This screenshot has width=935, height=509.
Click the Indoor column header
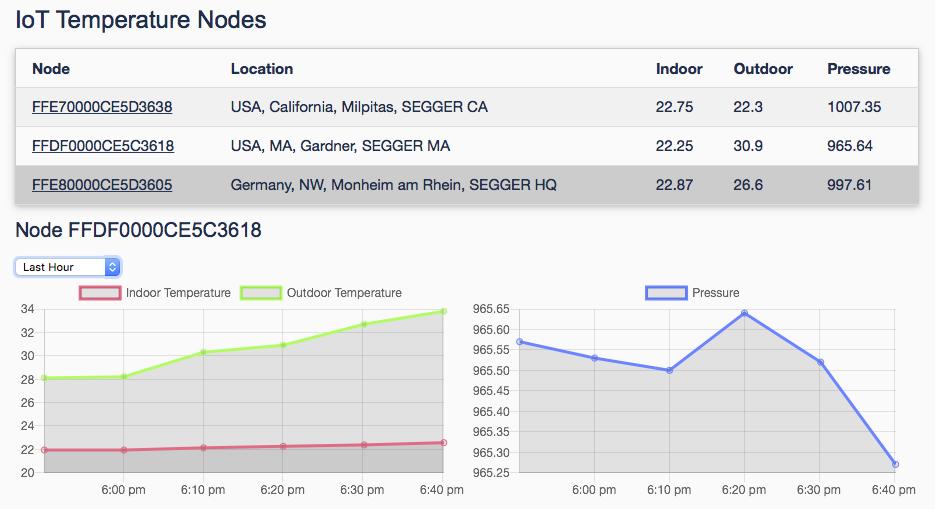[x=679, y=69]
